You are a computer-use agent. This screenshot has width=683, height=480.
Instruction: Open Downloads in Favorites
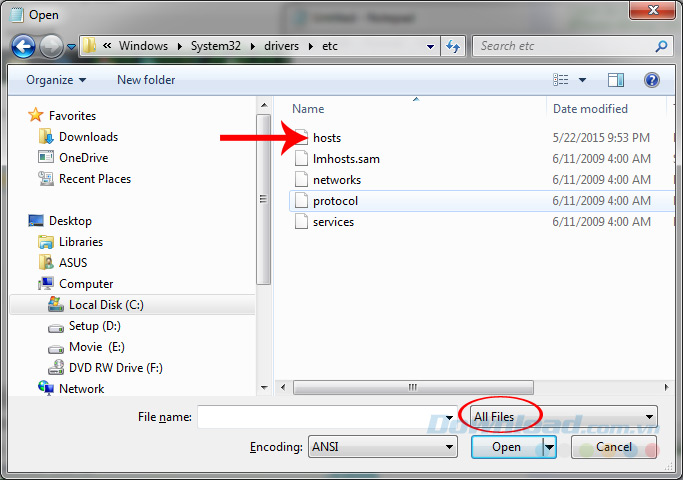point(88,137)
